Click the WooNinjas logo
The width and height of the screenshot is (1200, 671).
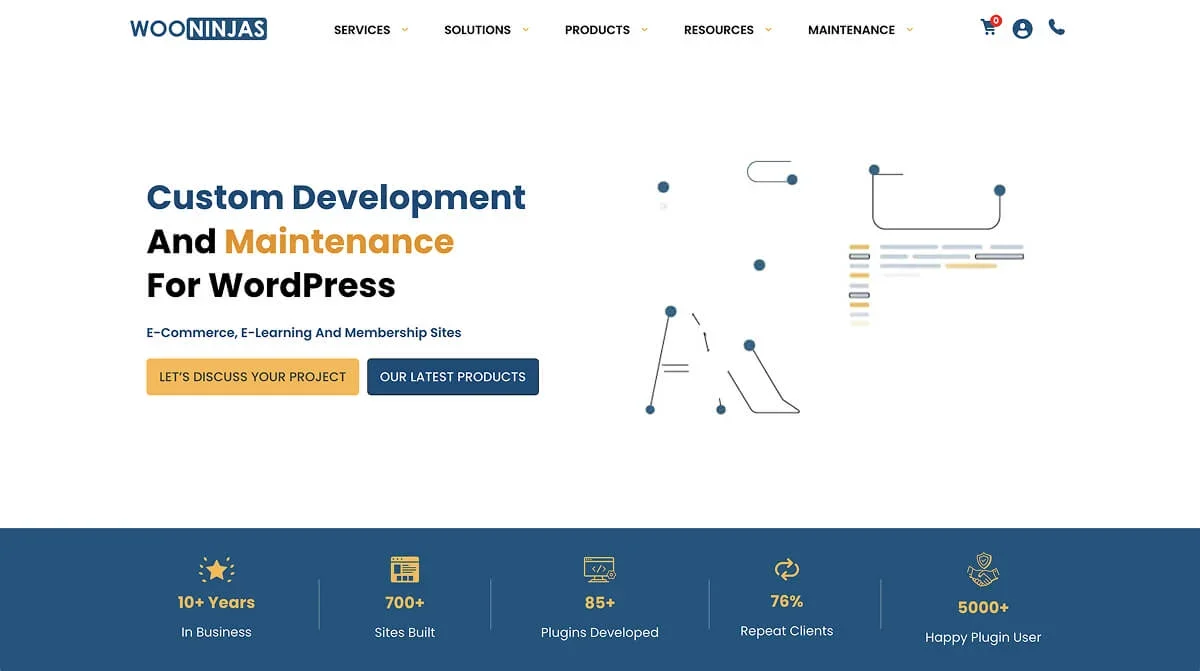(x=198, y=29)
